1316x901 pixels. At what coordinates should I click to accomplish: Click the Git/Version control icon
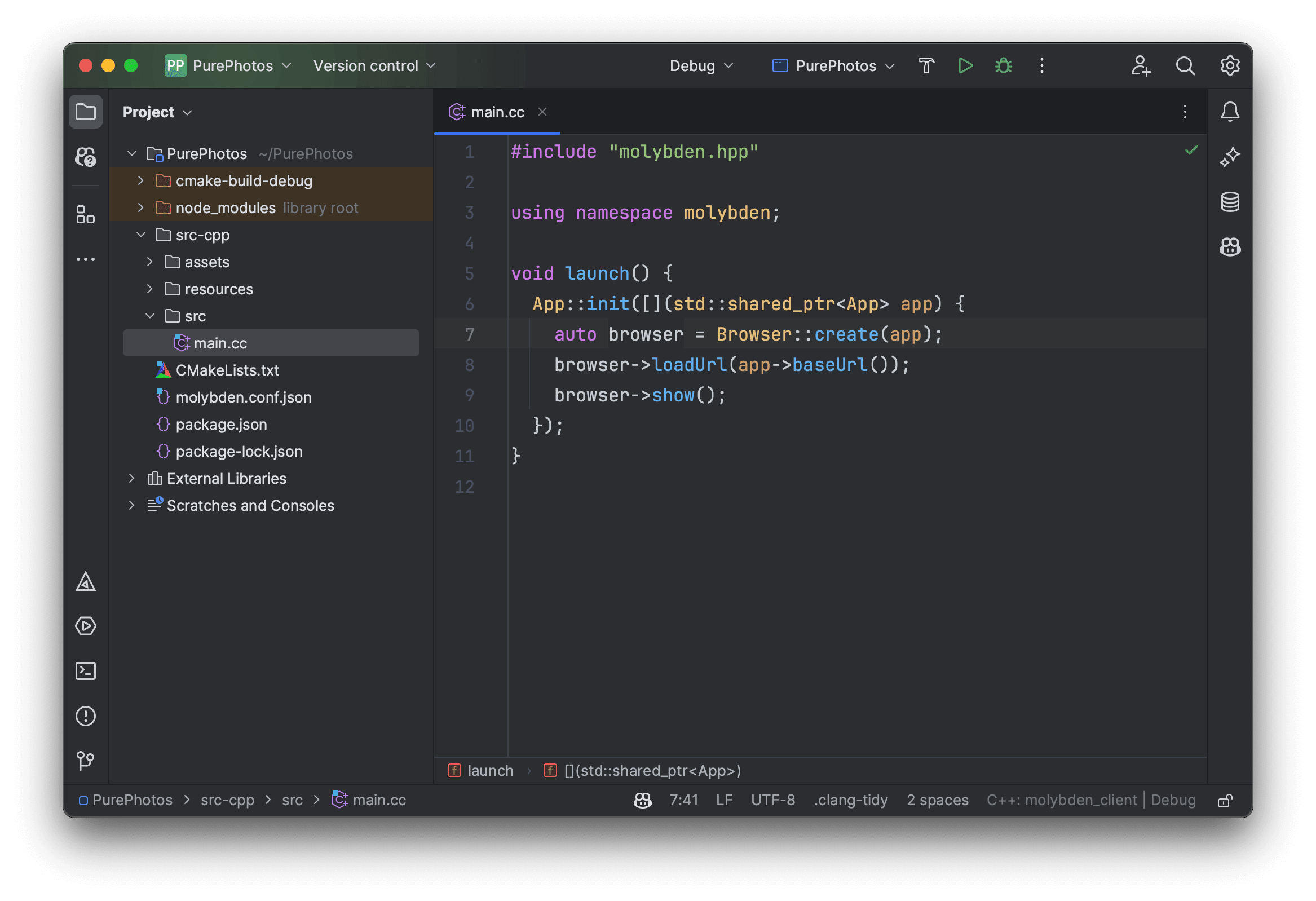(x=86, y=760)
